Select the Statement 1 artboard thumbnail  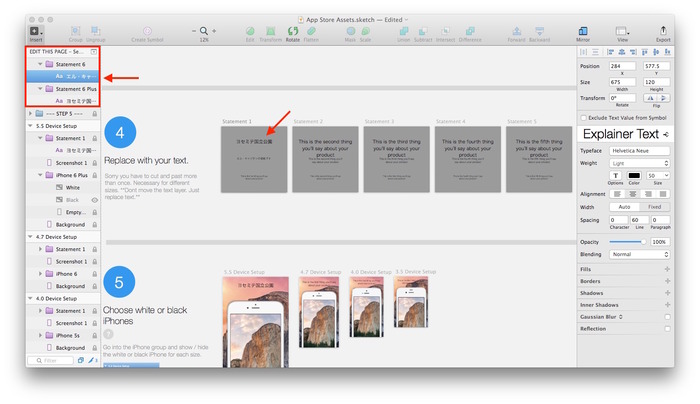pos(254,159)
